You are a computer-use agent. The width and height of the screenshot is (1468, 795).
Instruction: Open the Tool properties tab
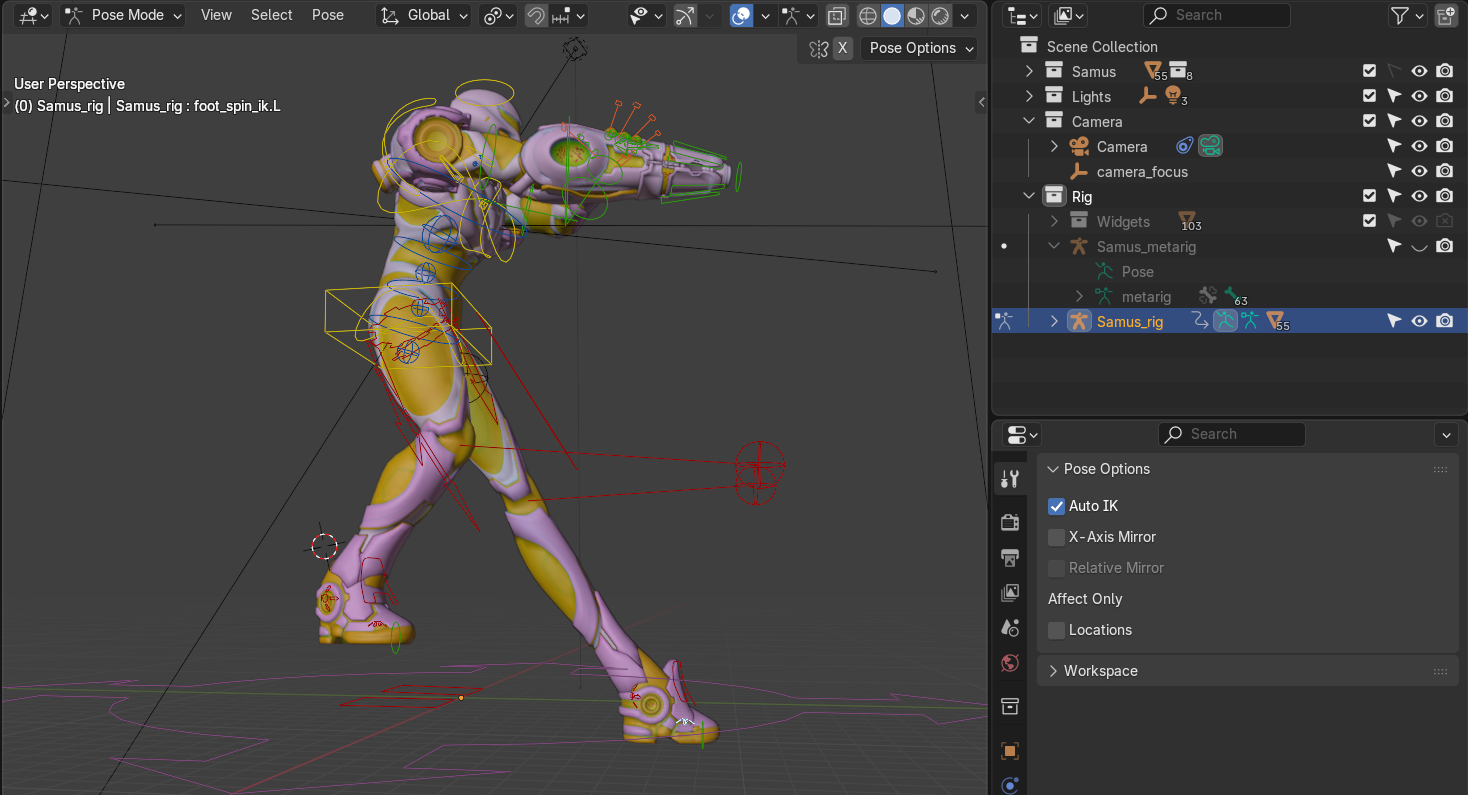1010,479
